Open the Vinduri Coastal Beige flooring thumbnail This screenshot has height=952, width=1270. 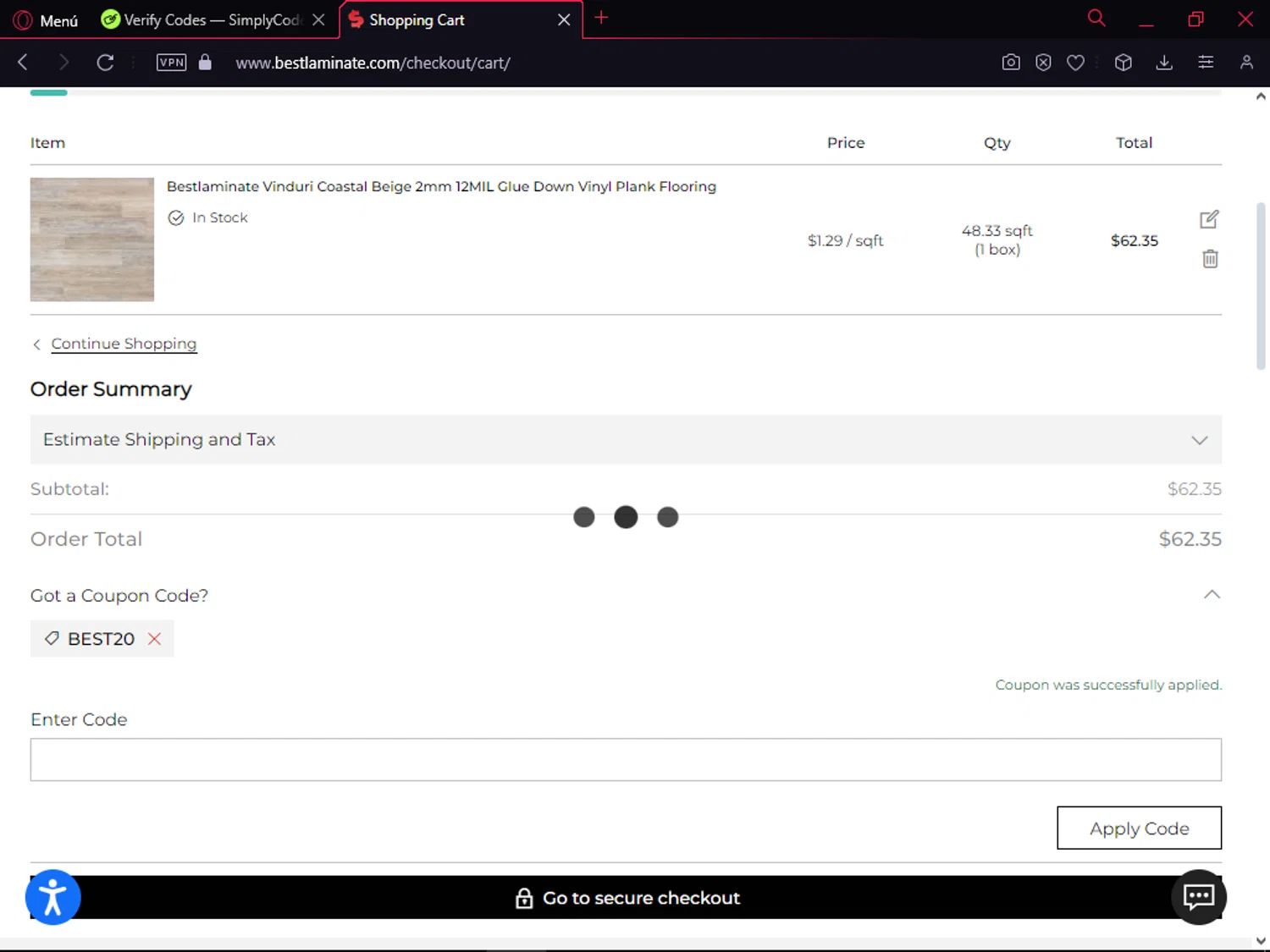(x=92, y=239)
